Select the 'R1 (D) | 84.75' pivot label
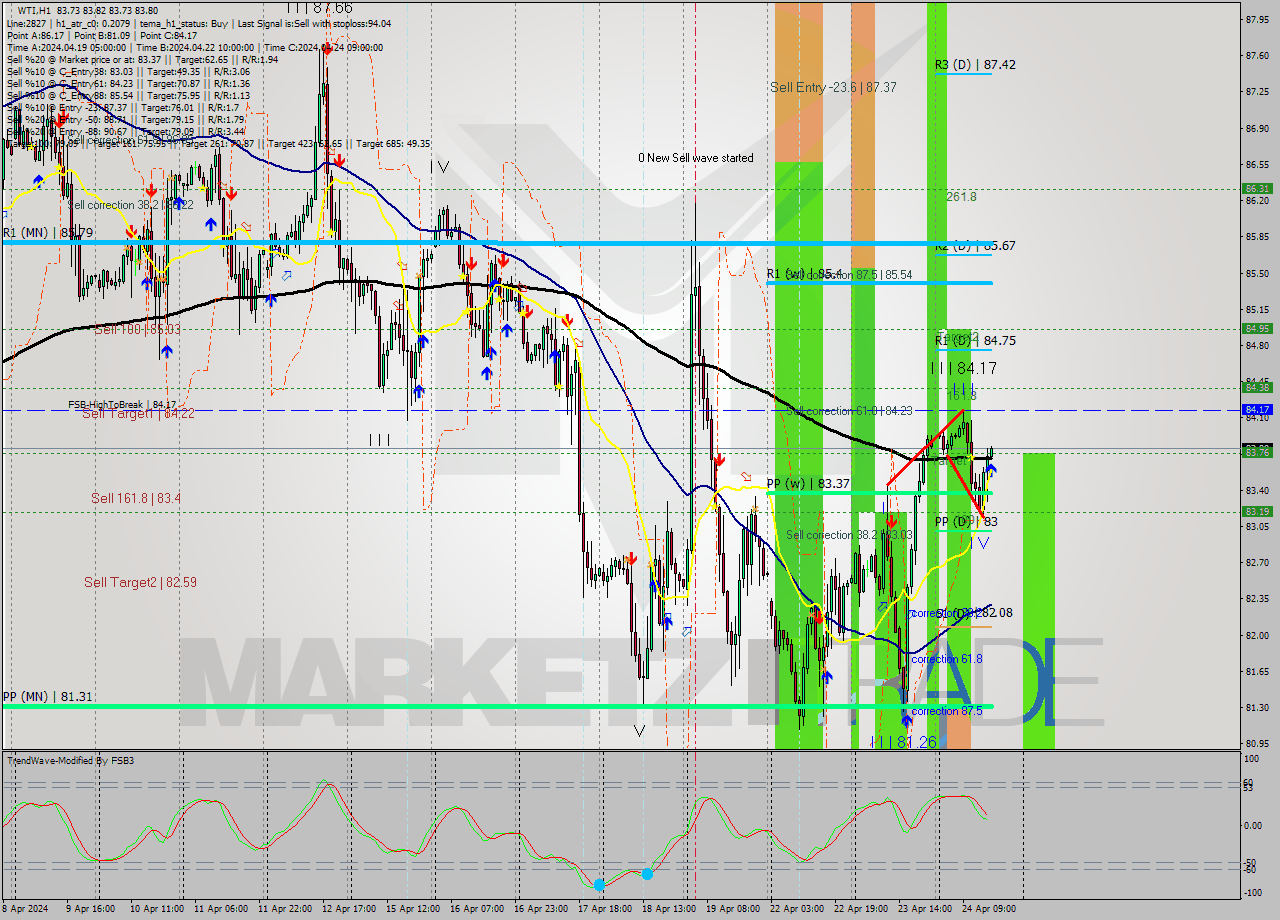 (x=975, y=341)
